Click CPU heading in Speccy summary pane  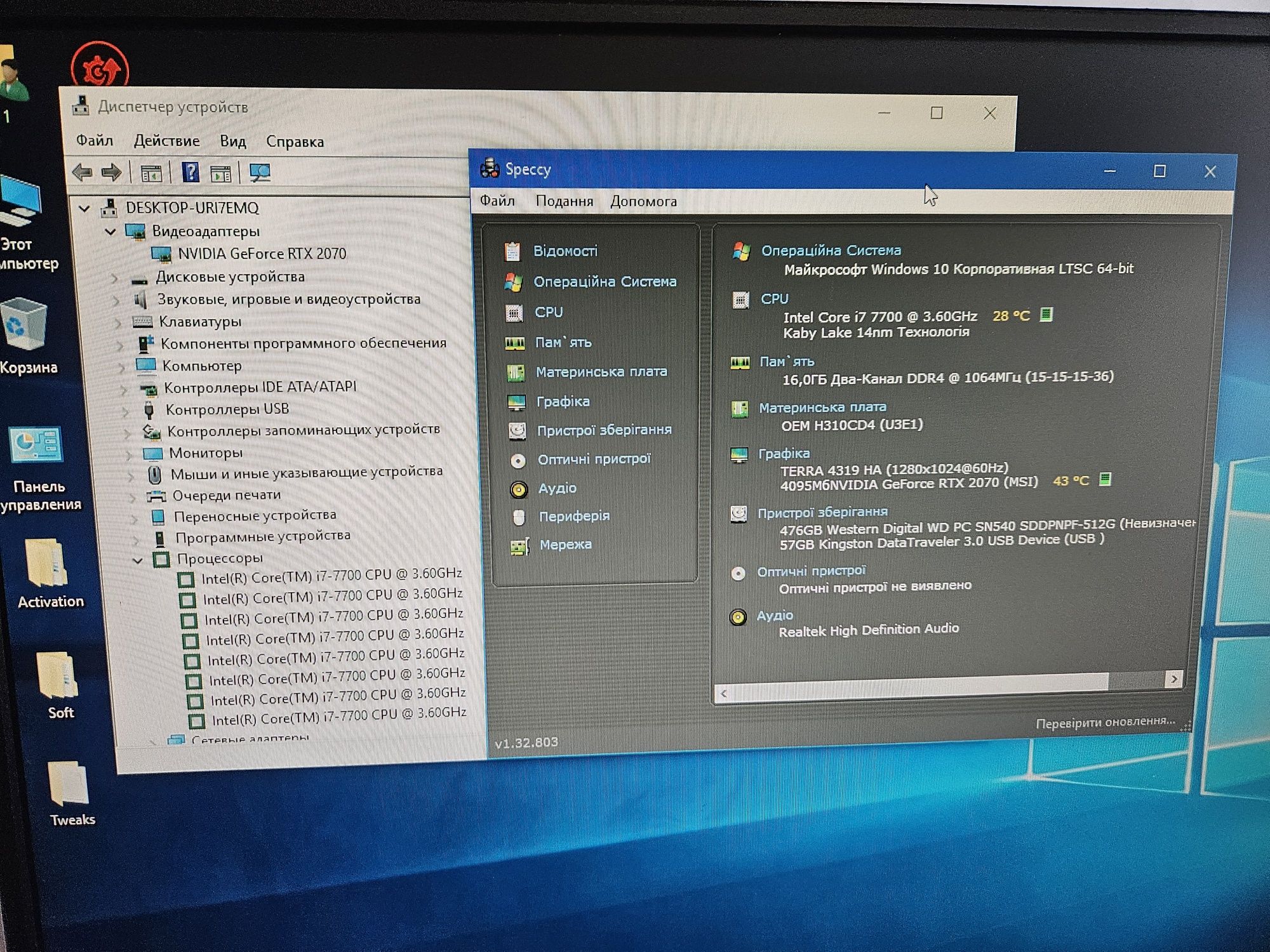775,298
